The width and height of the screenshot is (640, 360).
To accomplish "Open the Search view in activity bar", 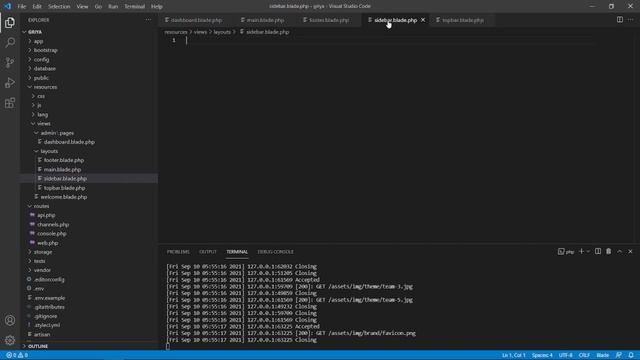I will pyautogui.click(x=10, y=42).
